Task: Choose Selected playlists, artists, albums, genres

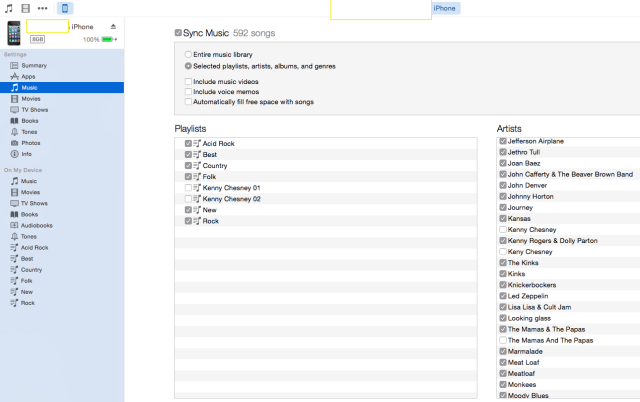Action: coord(188,66)
